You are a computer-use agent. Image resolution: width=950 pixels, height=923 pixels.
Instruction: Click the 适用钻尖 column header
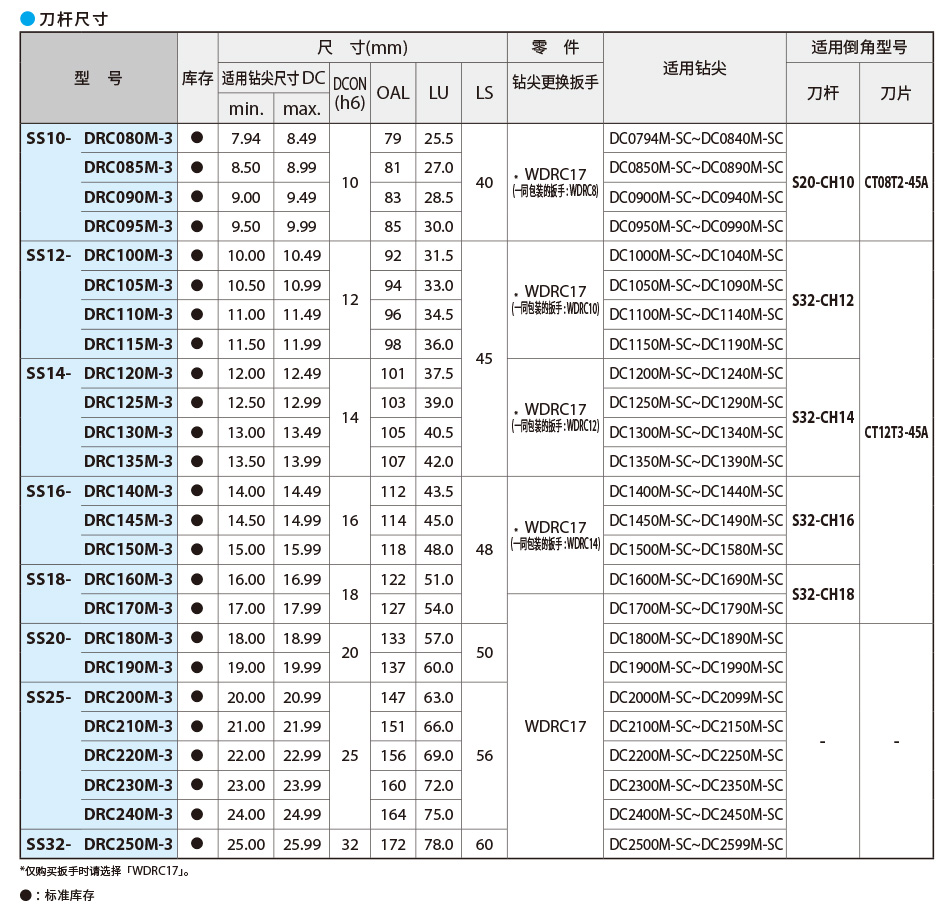(x=694, y=68)
